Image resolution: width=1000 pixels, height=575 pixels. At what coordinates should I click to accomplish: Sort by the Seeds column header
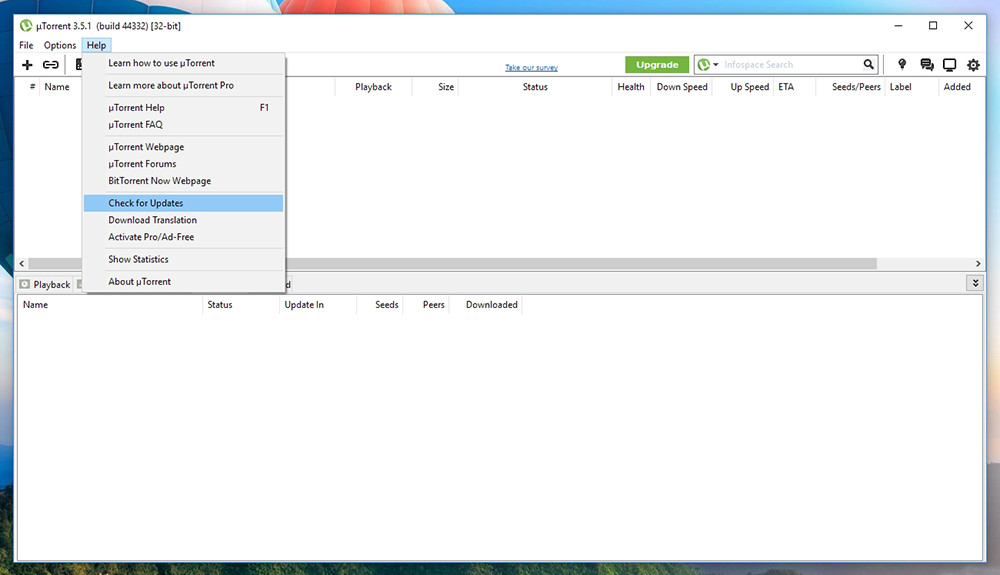pyautogui.click(x=386, y=305)
